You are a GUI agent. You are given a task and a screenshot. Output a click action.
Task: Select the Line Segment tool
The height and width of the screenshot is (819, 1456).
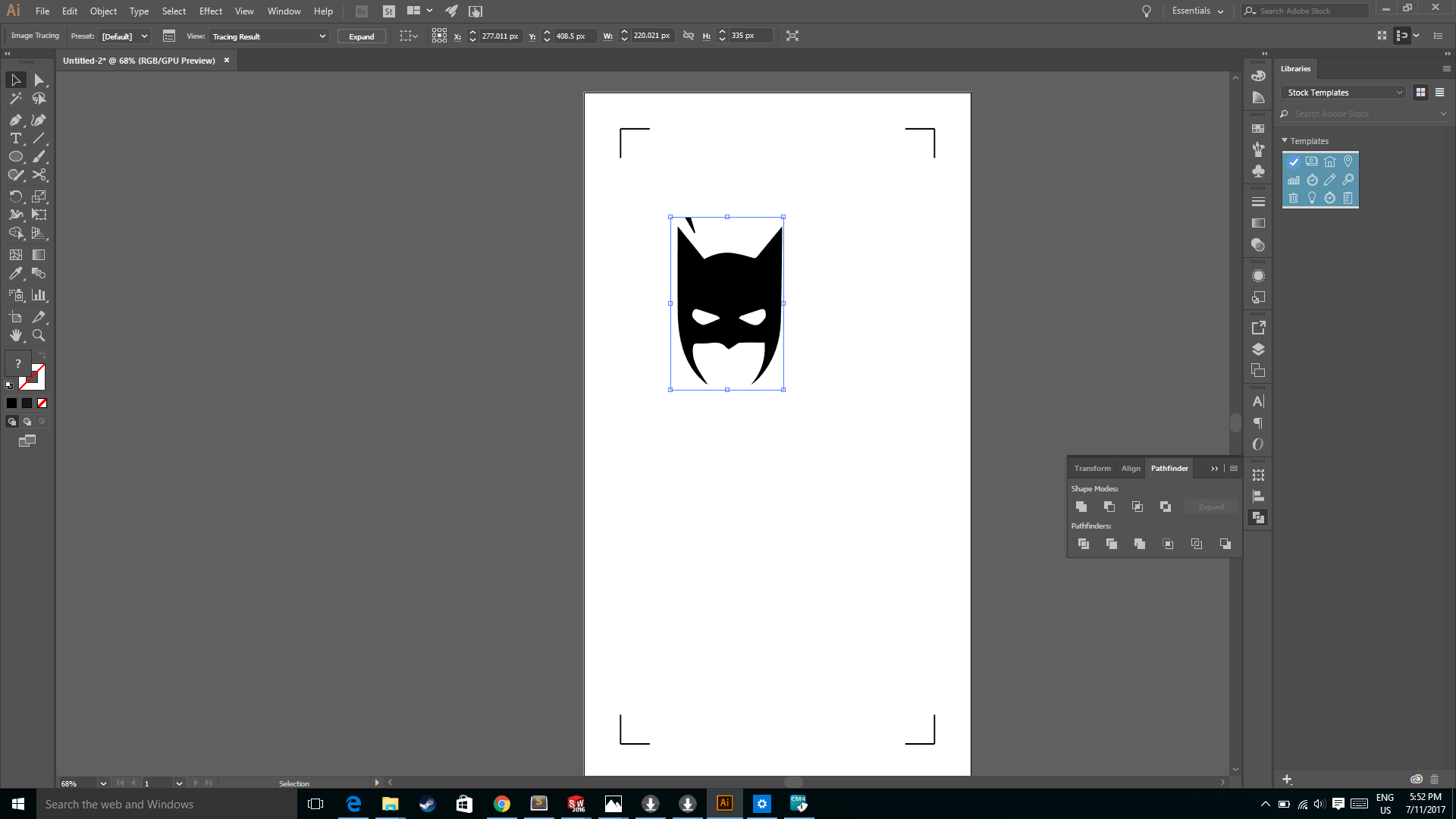pos(39,138)
